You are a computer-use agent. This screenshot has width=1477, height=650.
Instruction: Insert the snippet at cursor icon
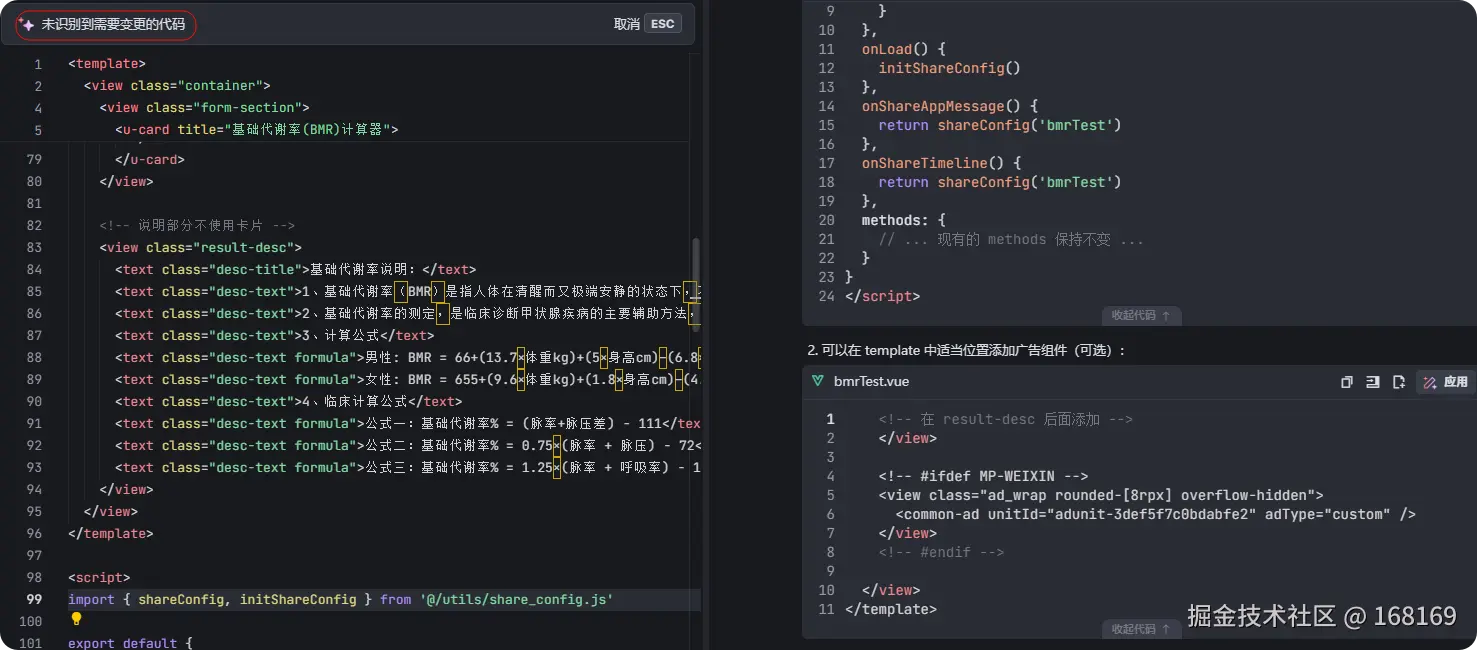click(x=1373, y=382)
